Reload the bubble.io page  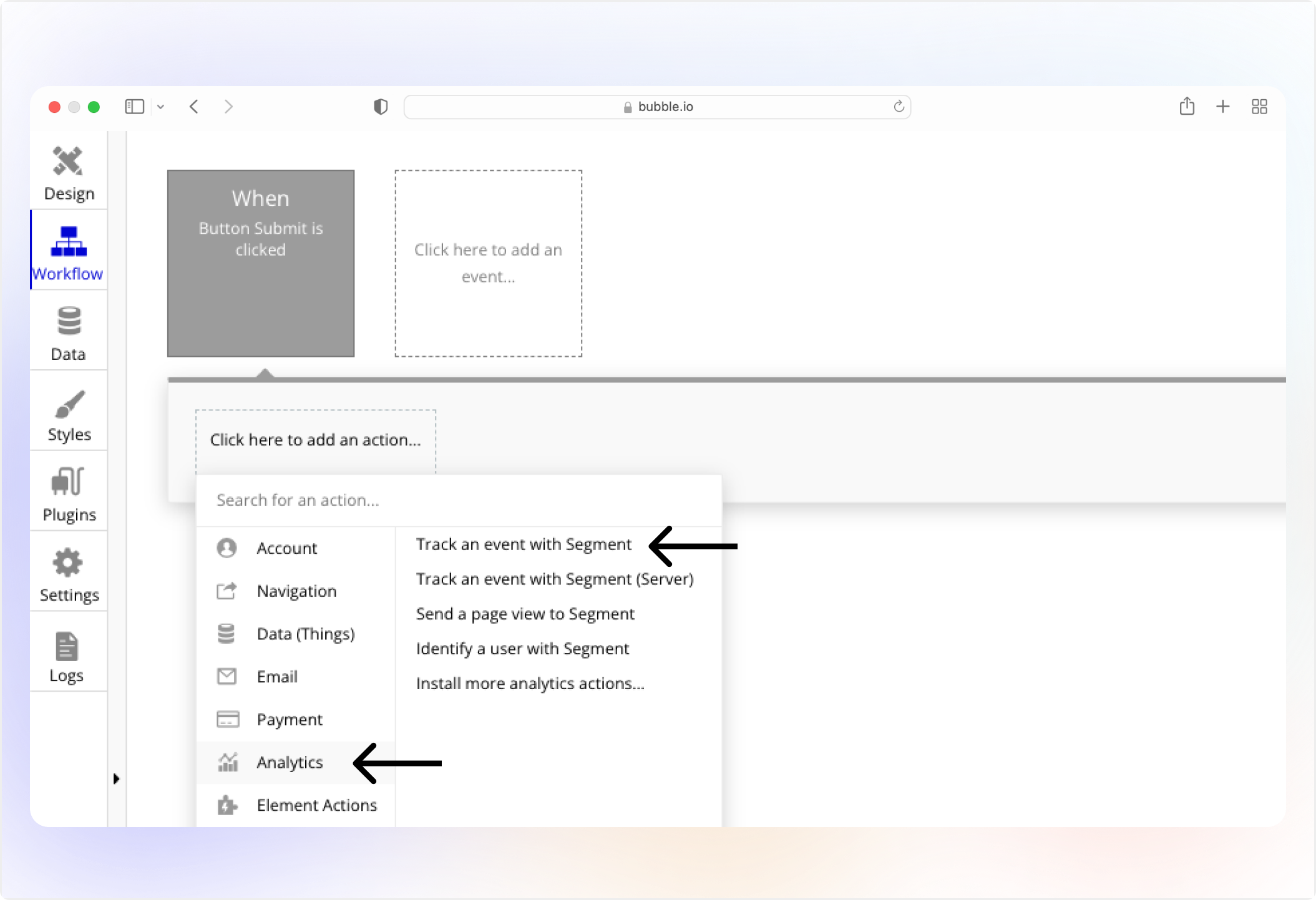click(899, 107)
